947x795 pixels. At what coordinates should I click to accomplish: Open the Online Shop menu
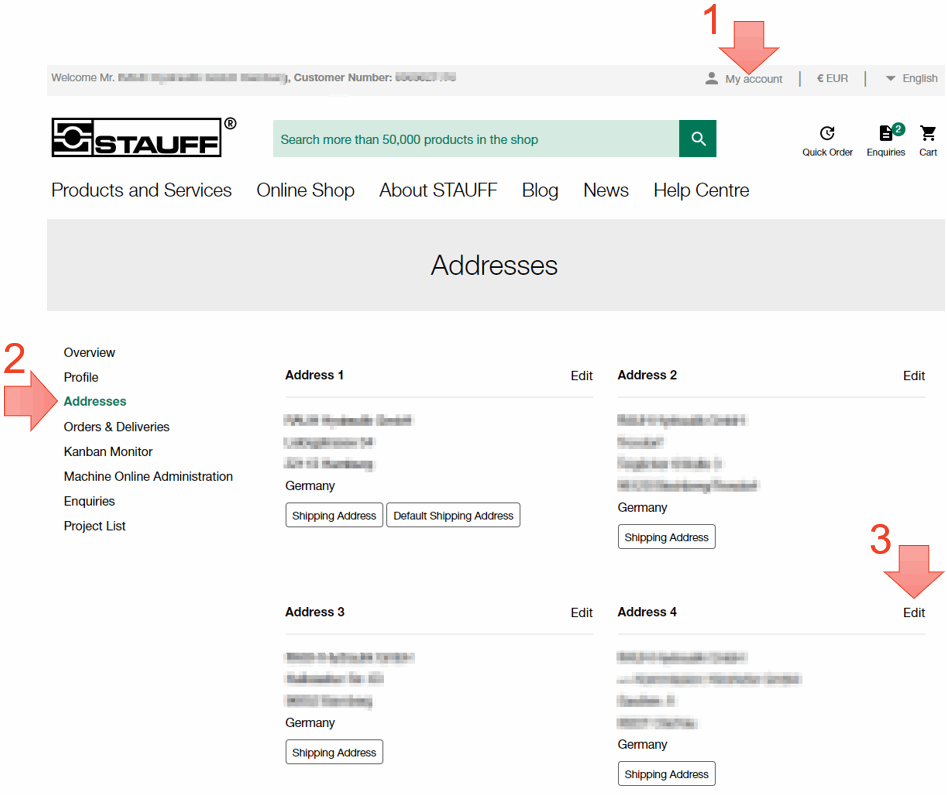(306, 190)
